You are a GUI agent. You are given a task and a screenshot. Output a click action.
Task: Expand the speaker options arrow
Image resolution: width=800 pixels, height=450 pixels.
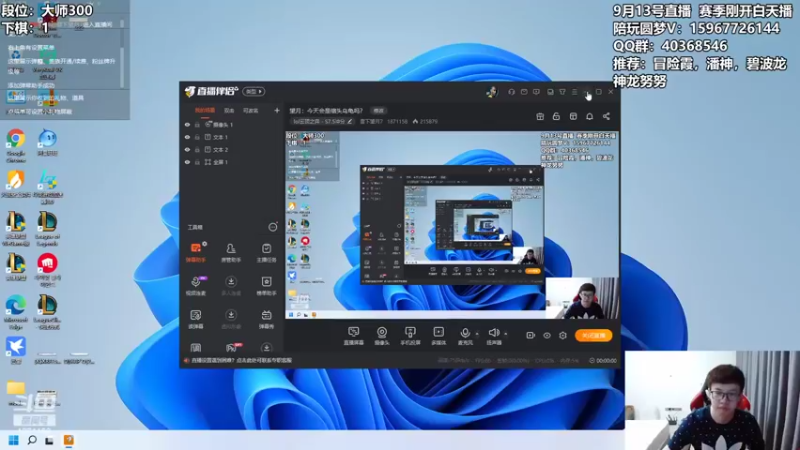506,334
